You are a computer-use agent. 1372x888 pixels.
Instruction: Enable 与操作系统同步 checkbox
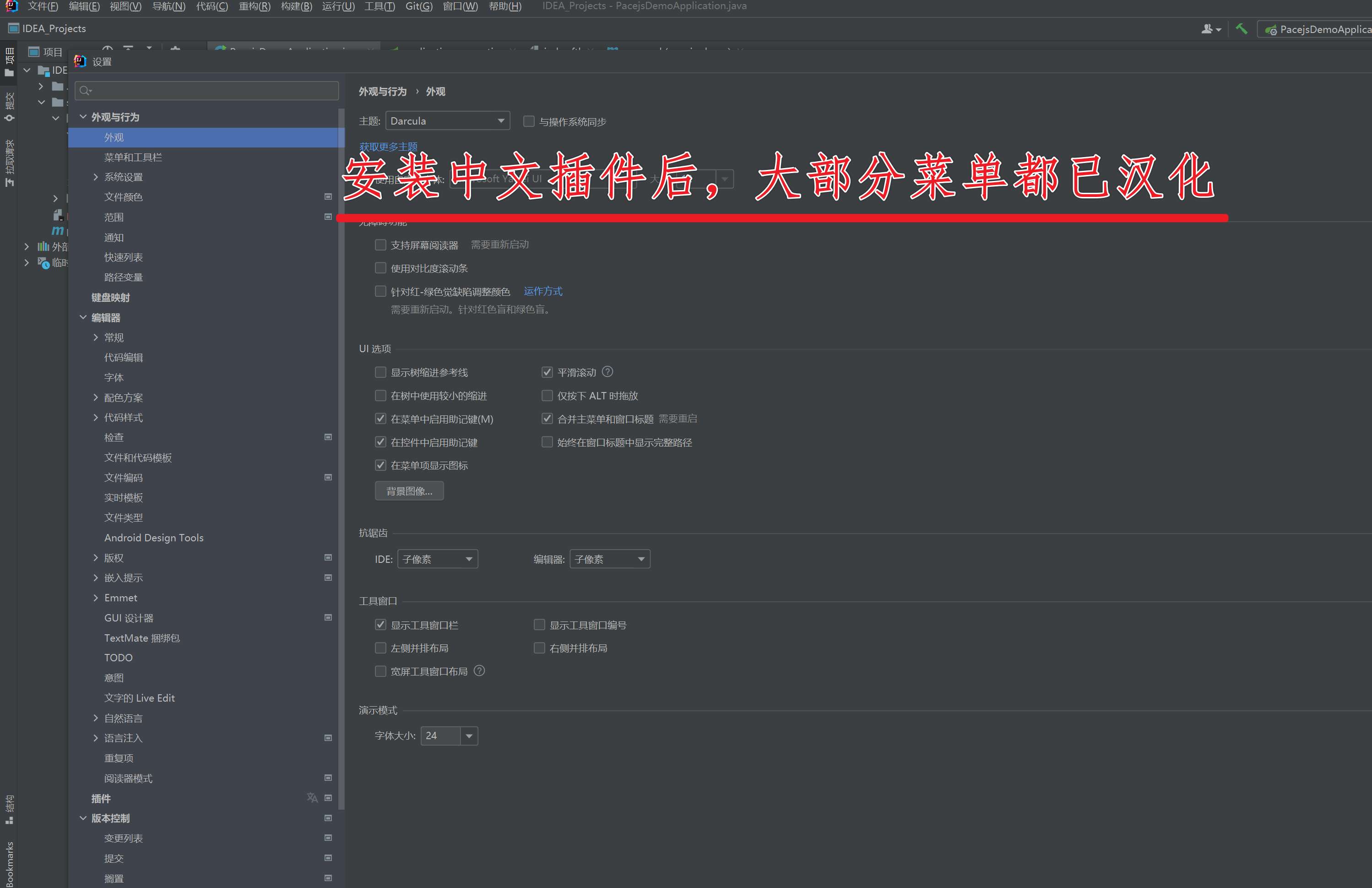528,121
